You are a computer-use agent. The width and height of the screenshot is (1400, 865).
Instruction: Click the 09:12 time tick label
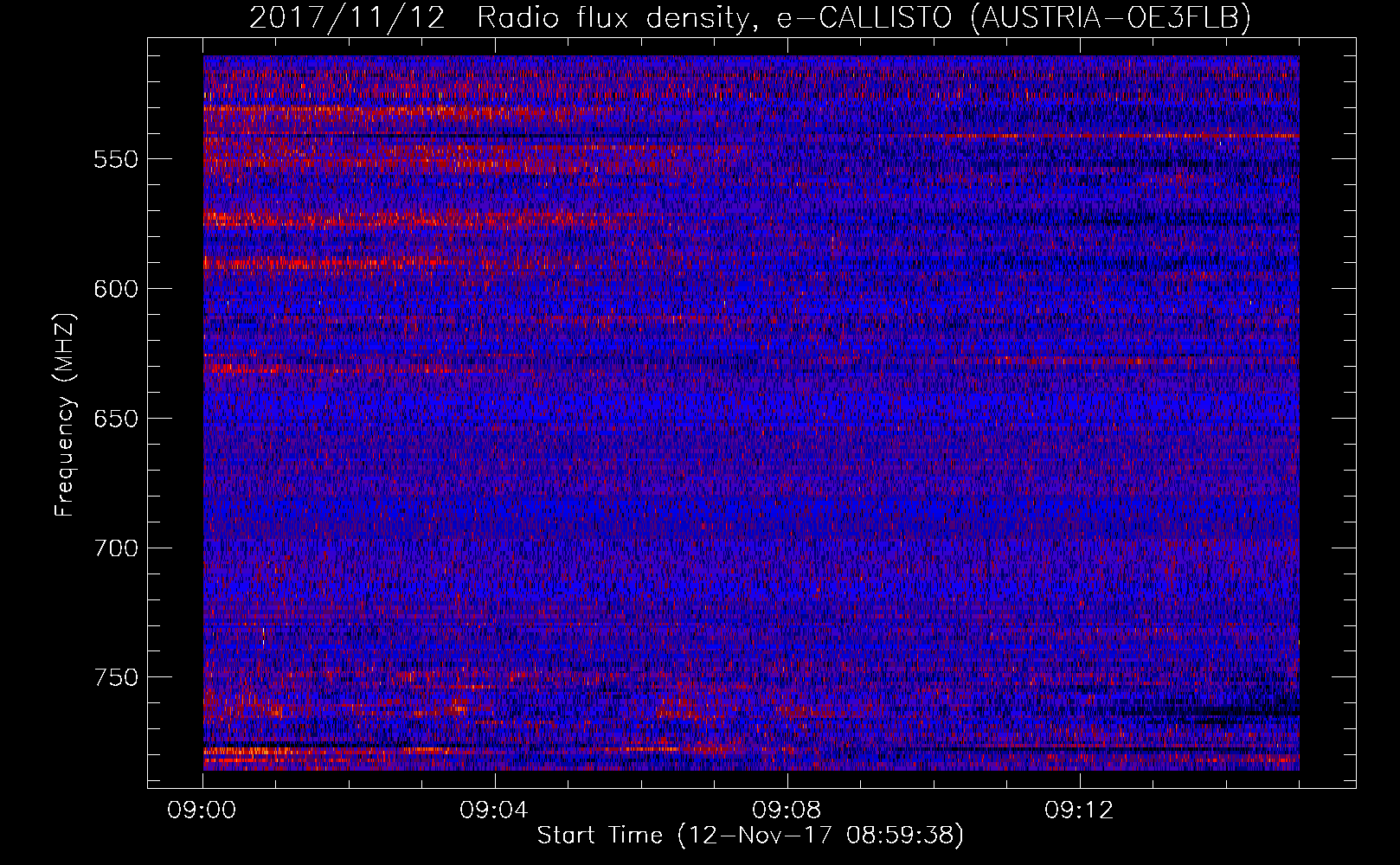[x=1079, y=811]
